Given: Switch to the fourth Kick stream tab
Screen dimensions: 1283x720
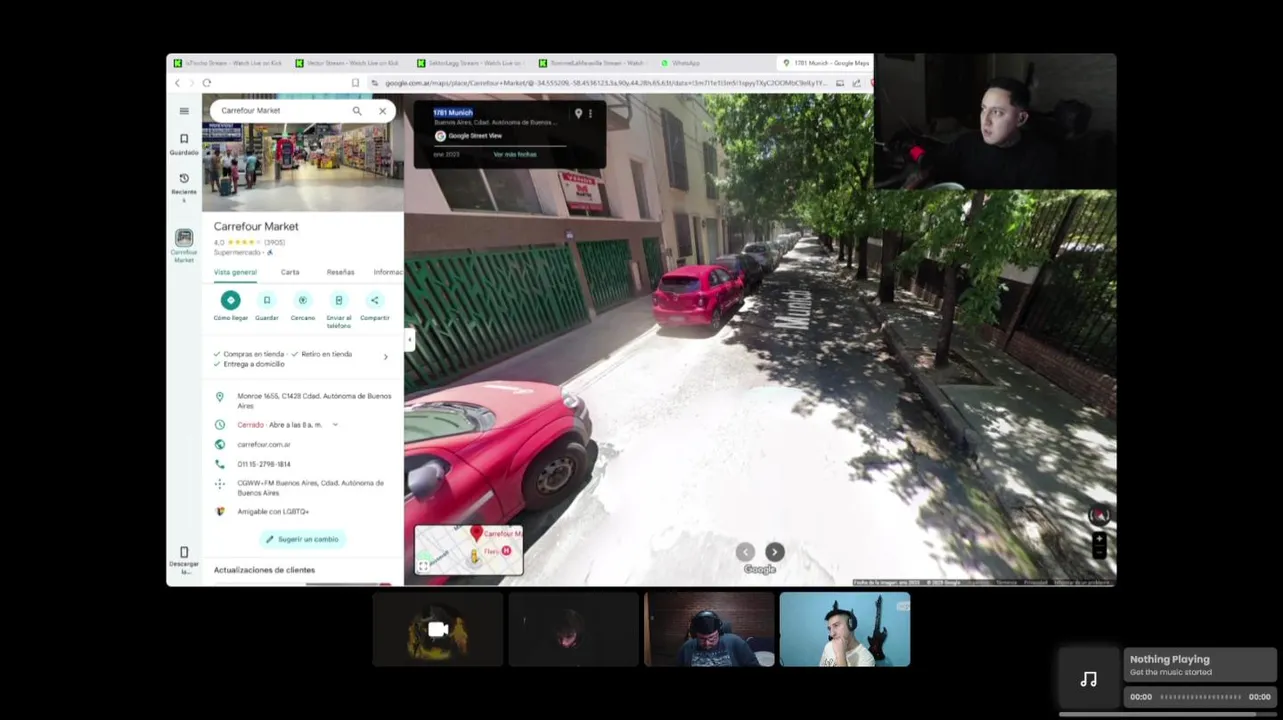Looking at the screenshot, I should [591, 63].
